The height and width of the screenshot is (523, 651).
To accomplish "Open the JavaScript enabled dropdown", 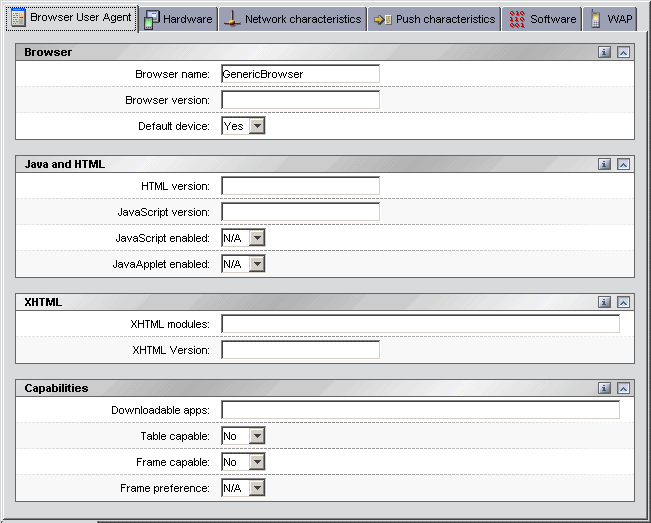I will (x=243, y=238).
